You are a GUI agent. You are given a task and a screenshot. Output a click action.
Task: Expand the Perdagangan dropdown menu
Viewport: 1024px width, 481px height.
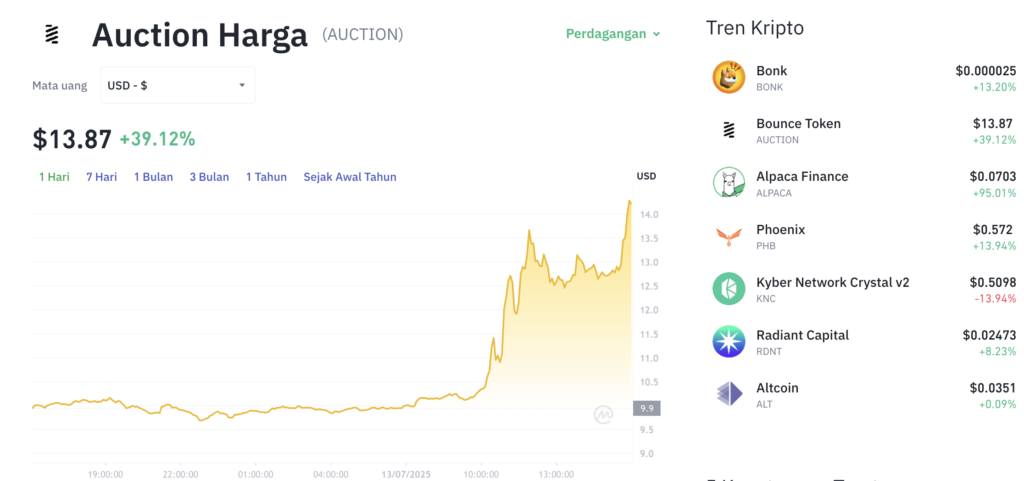613,34
